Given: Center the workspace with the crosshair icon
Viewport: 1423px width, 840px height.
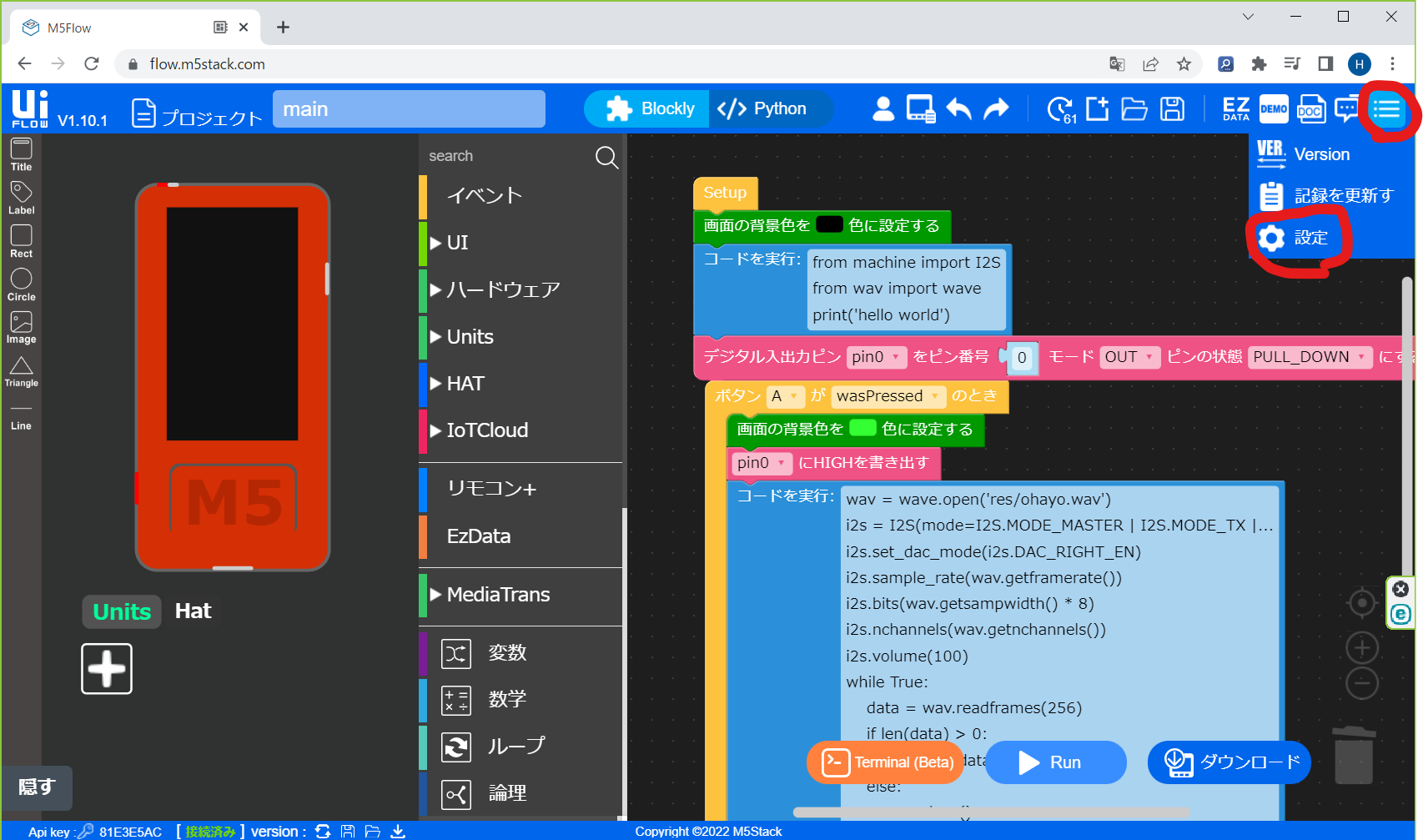Looking at the screenshot, I should pyautogui.click(x=1361, y=602).
